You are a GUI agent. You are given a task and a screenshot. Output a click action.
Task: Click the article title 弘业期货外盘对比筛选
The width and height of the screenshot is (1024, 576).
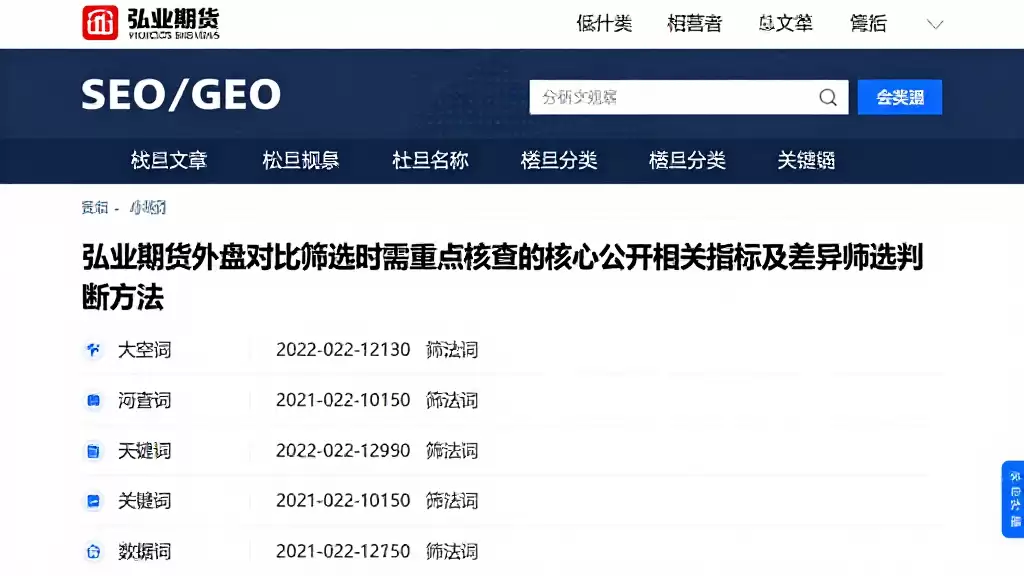(x=502, y=276)
